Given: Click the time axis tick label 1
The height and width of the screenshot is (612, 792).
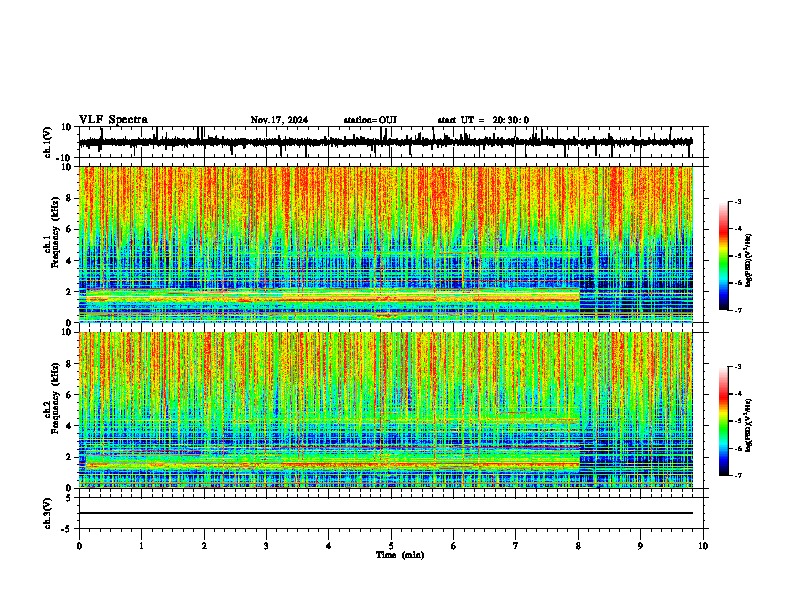Looking at the screenshot, I should pos(141,546).
